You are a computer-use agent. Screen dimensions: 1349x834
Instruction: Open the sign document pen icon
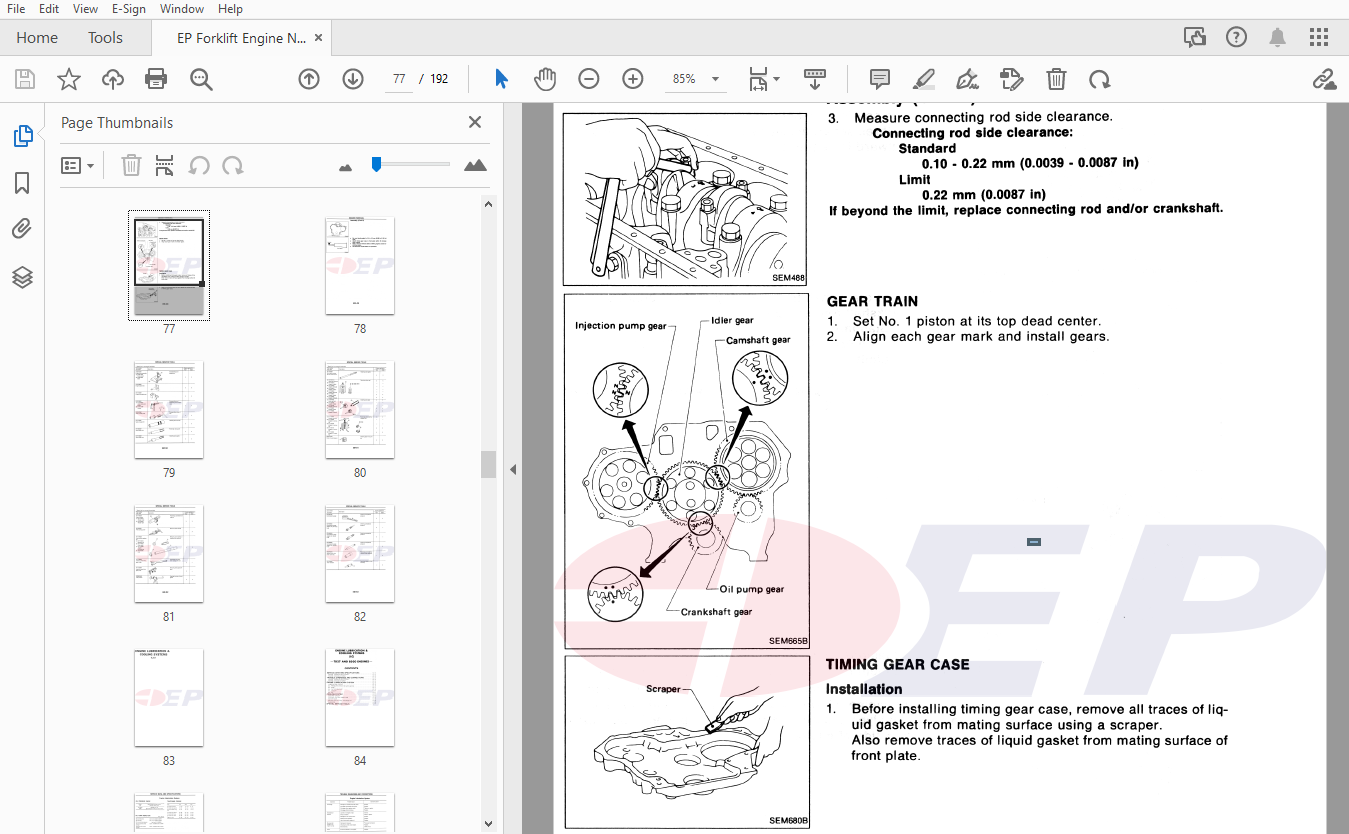tap(967, 79)
